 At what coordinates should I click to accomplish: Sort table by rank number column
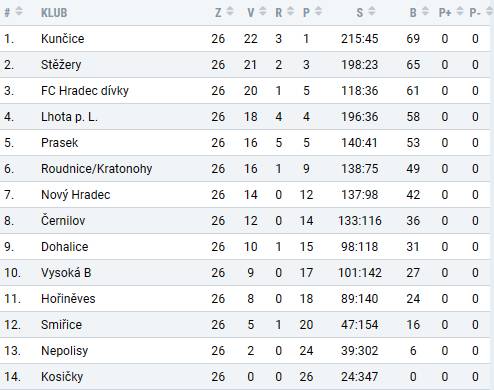[19, 11]
